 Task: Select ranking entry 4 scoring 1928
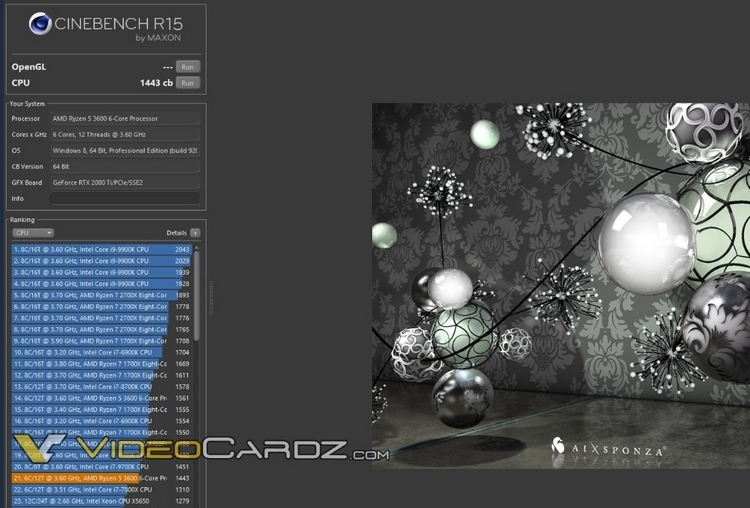click(x=101, y=284)
